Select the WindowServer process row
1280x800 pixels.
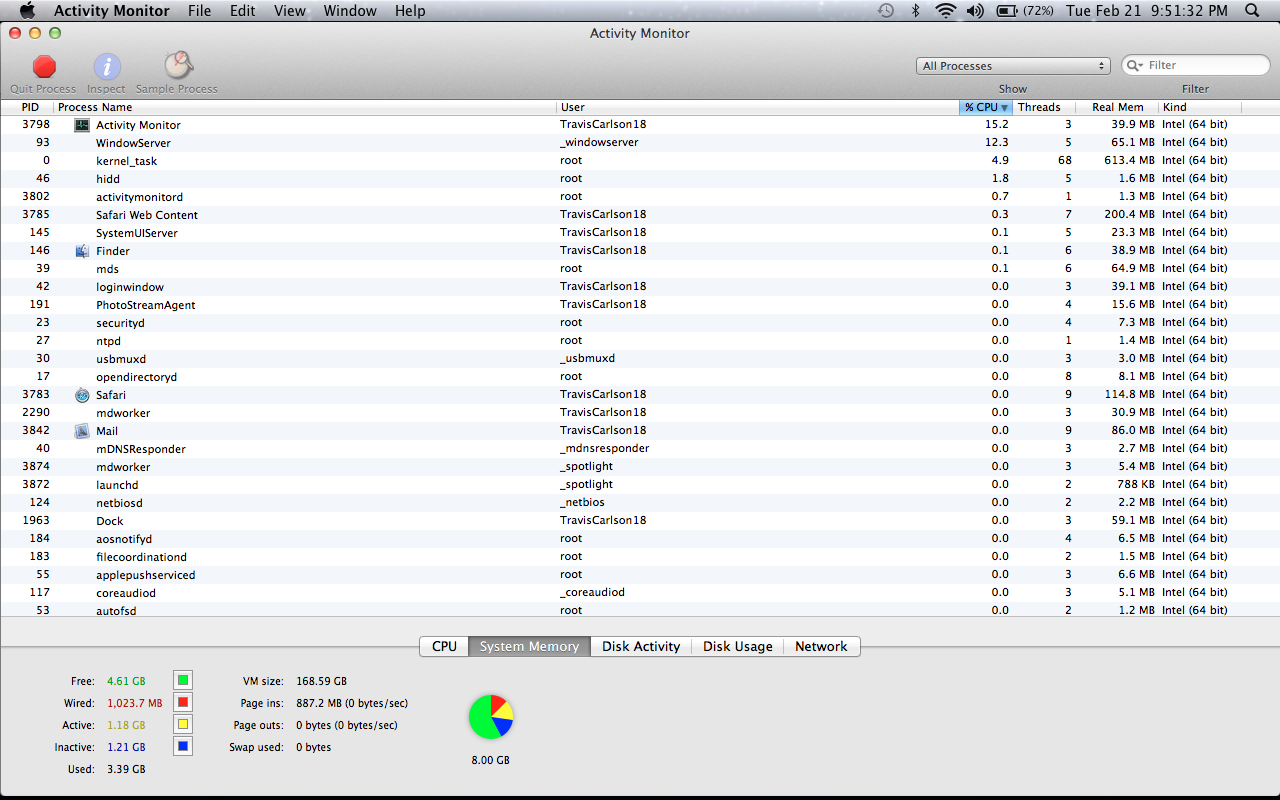point(640,143)
